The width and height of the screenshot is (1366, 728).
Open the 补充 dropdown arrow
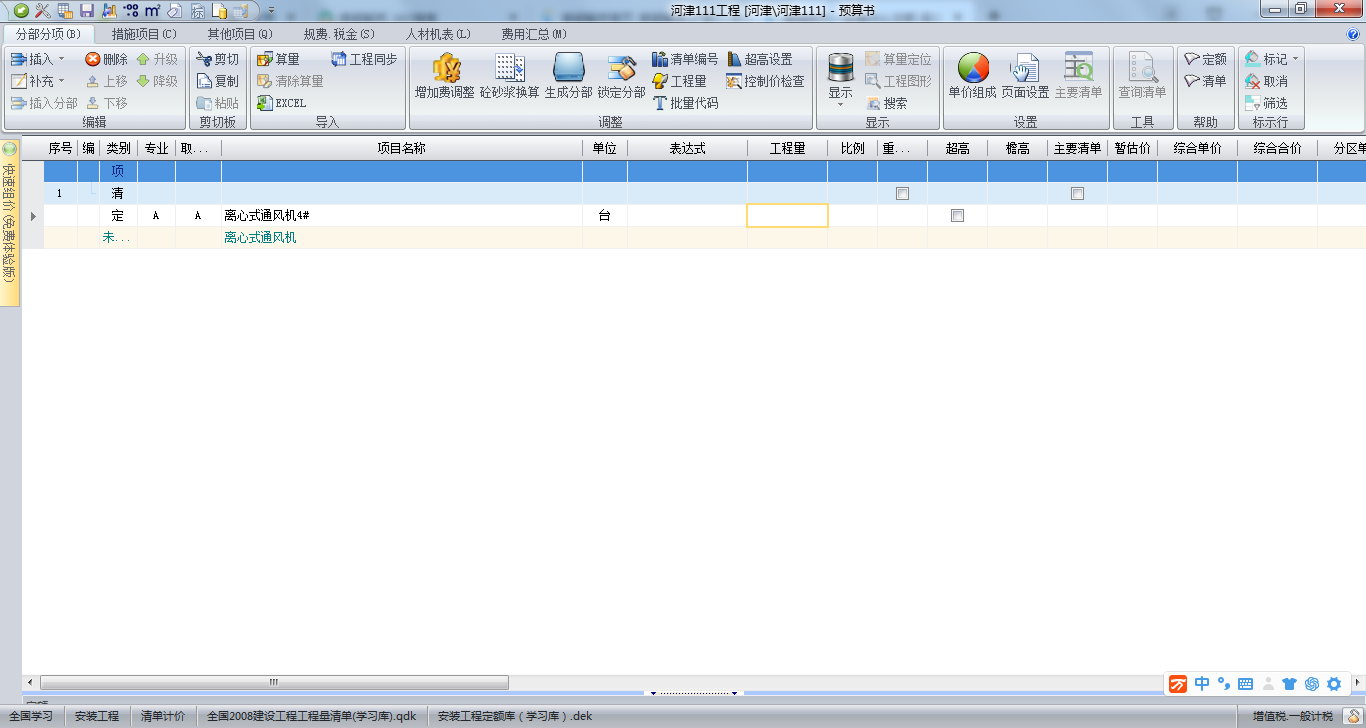pyautogui.click(x=61, y=81)
